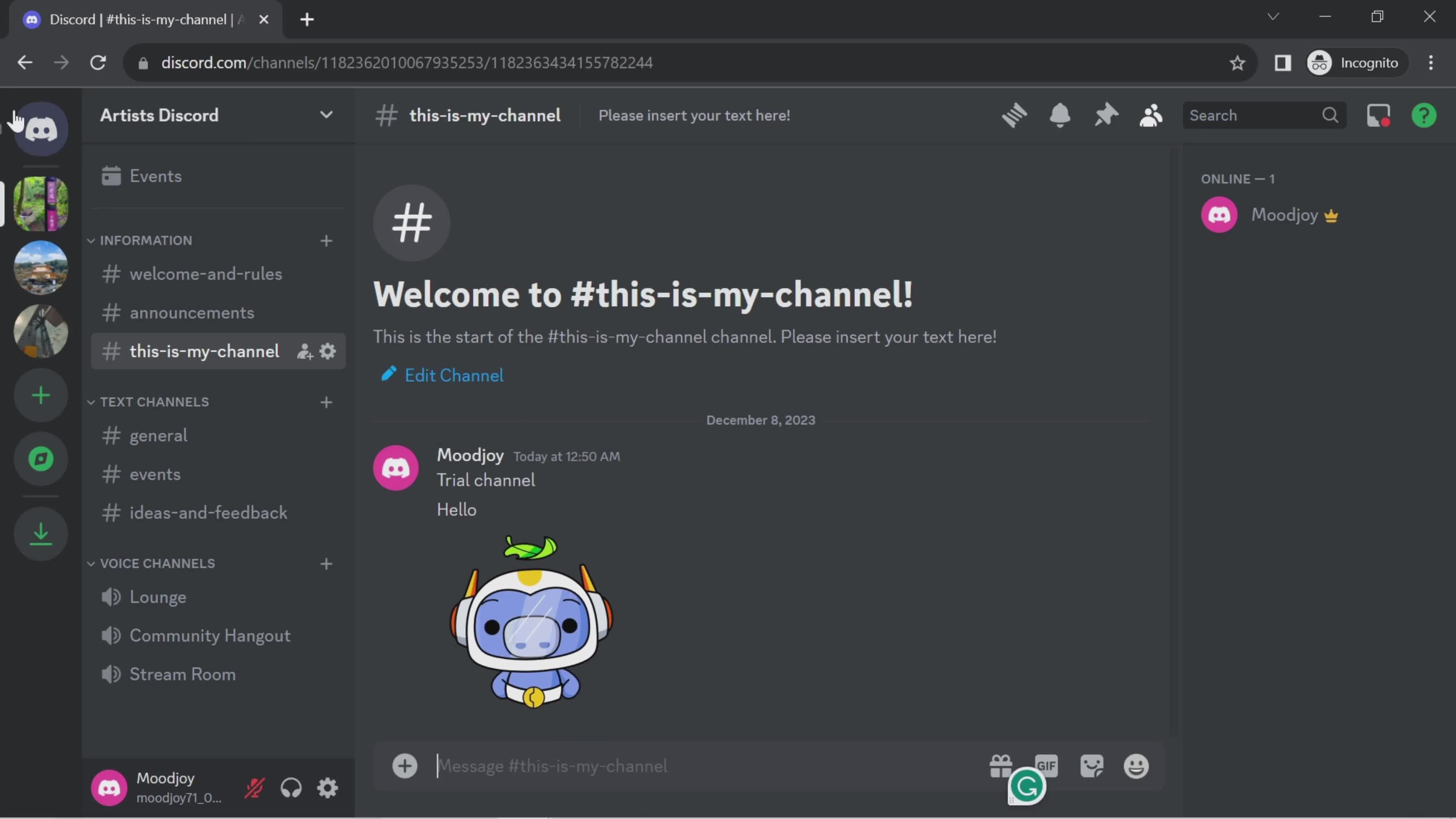Click Notification Settings bell icon
This screenshot has height=819, width=1456.
(1060, 115)
